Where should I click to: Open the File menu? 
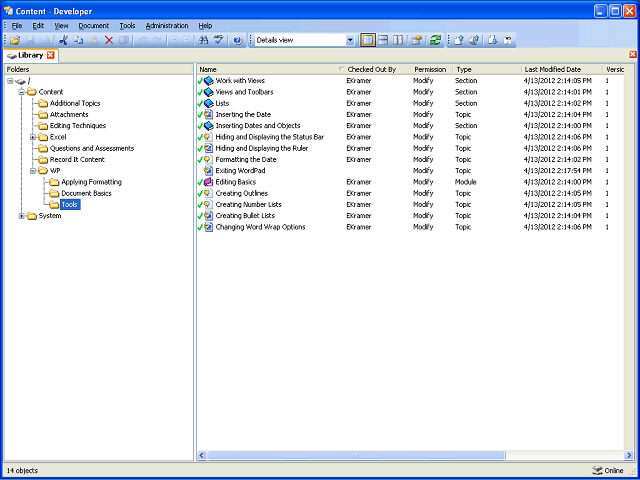(17, 26)
